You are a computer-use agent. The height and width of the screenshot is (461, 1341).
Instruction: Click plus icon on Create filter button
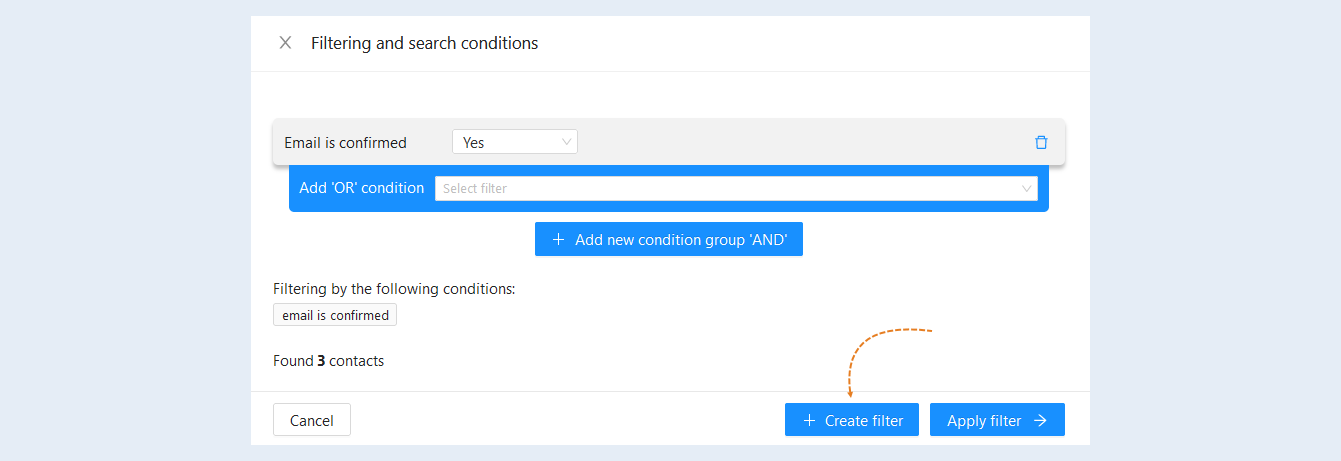808,421
